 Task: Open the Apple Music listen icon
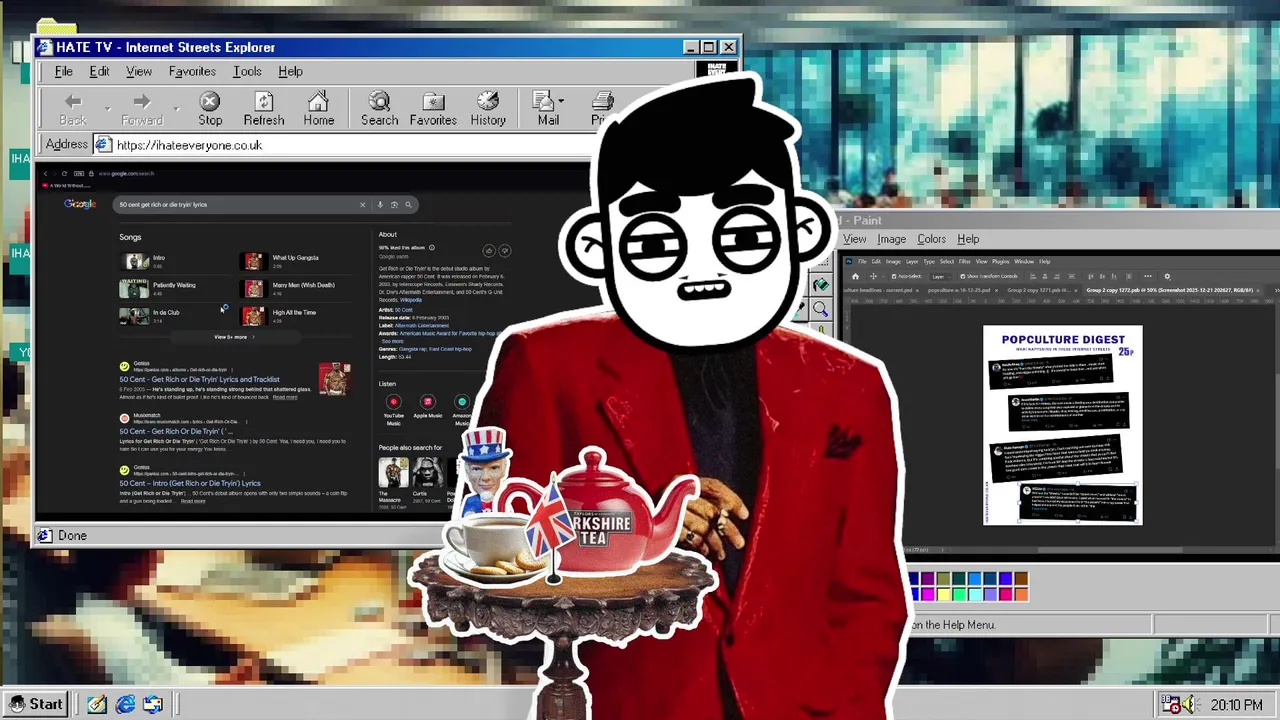[x=427, y=402]
